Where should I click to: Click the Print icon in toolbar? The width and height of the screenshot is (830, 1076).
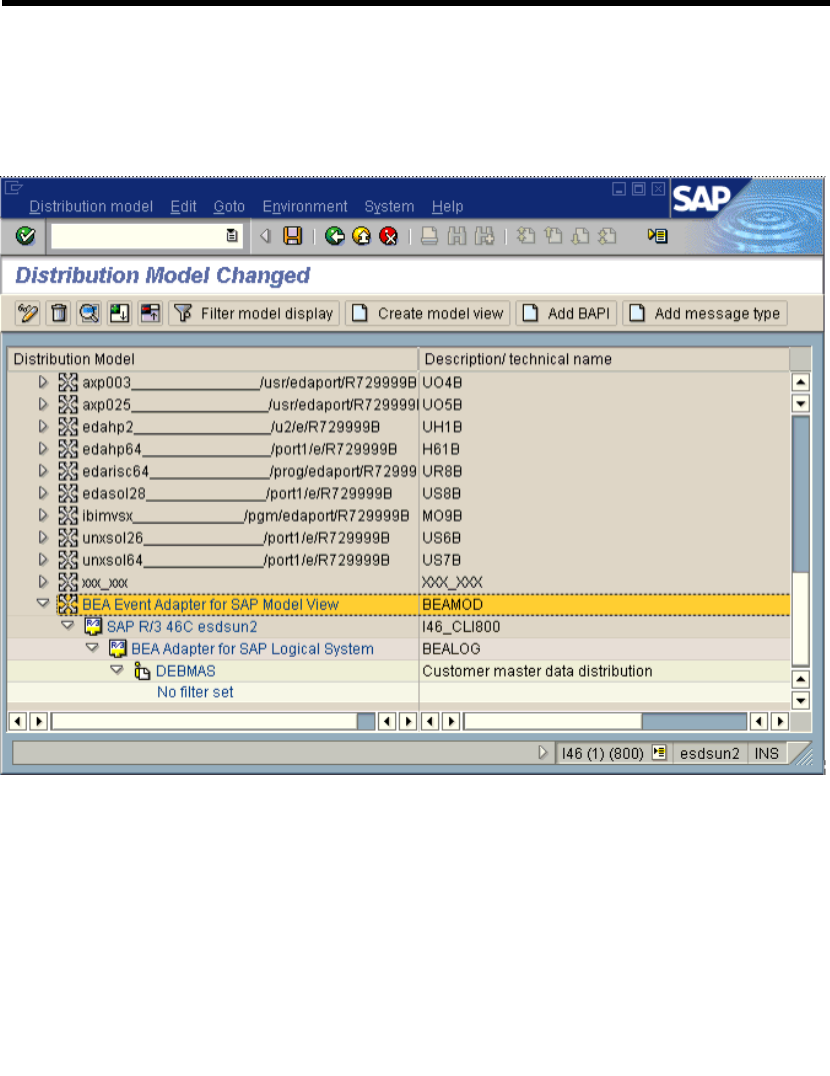429,236
